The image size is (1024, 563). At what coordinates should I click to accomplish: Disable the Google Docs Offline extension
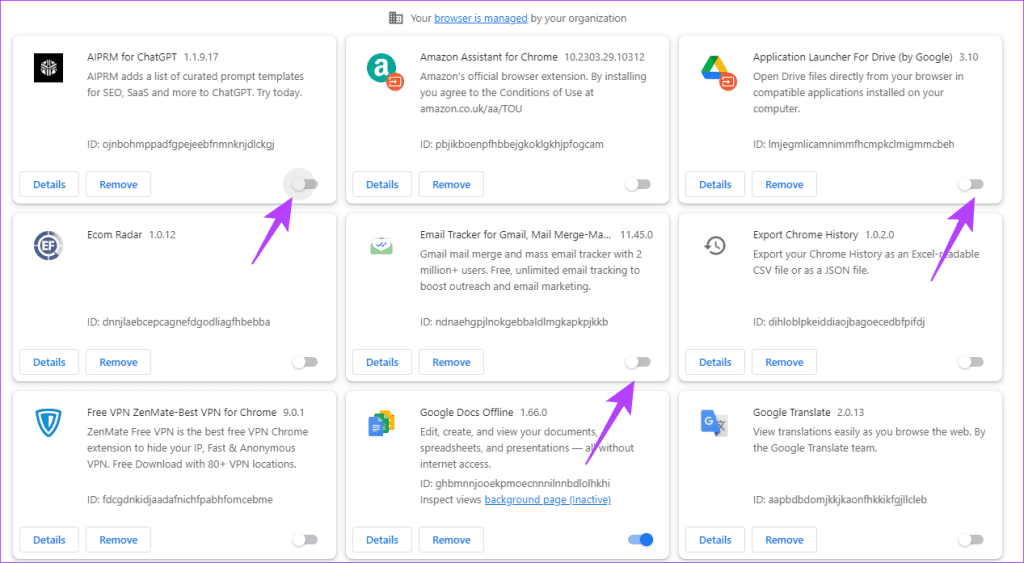pos(640,540)
